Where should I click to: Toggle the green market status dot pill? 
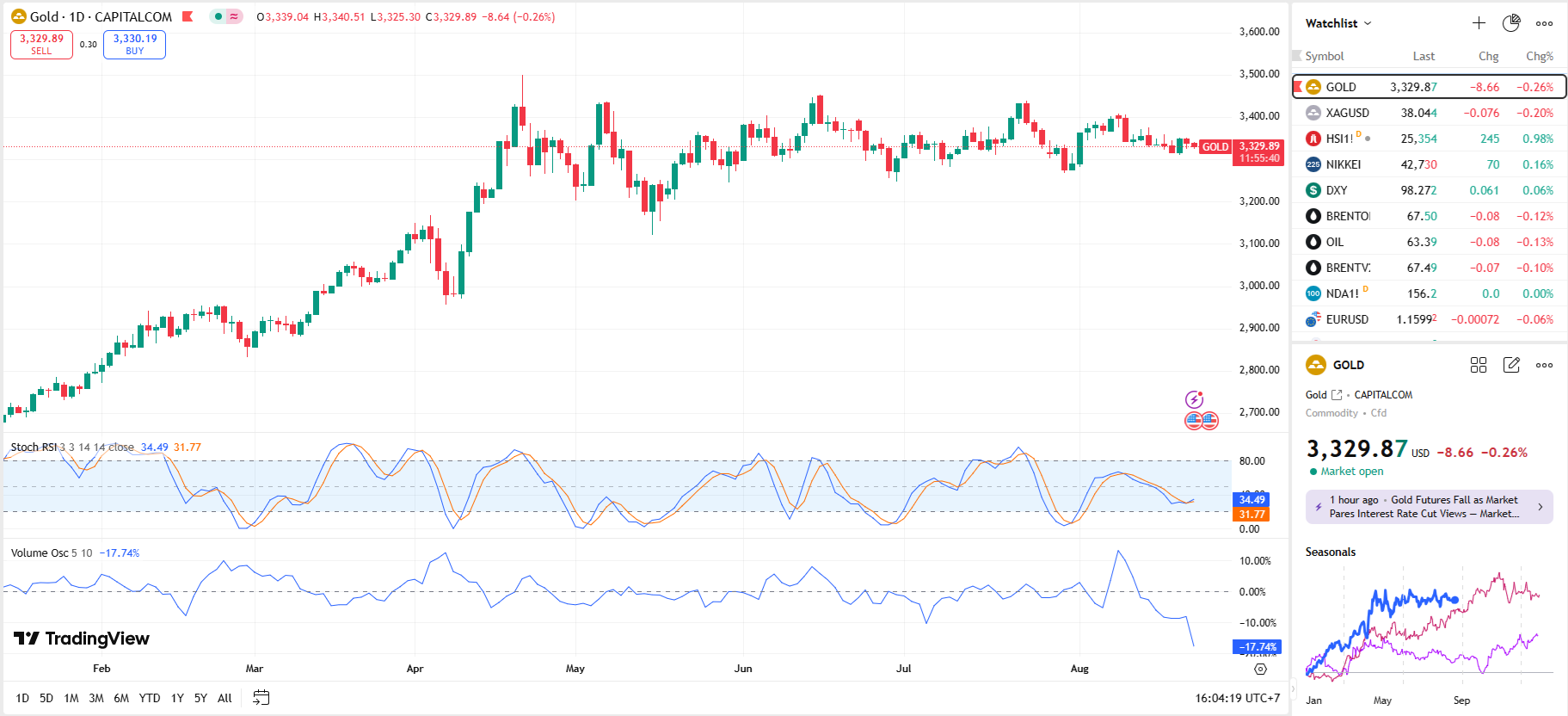tap(218, 16)
